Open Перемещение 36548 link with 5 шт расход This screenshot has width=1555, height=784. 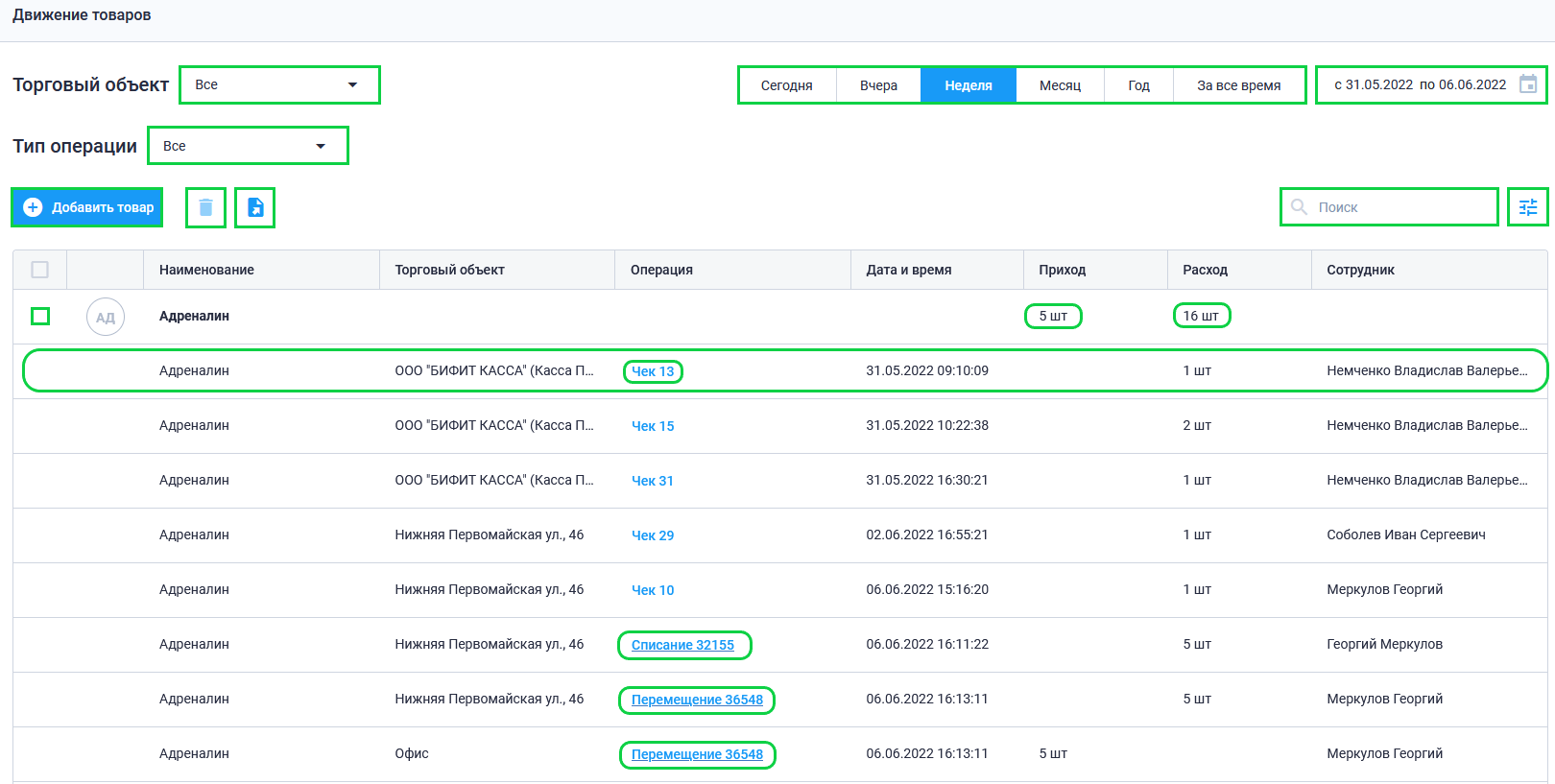coord(698,700)
